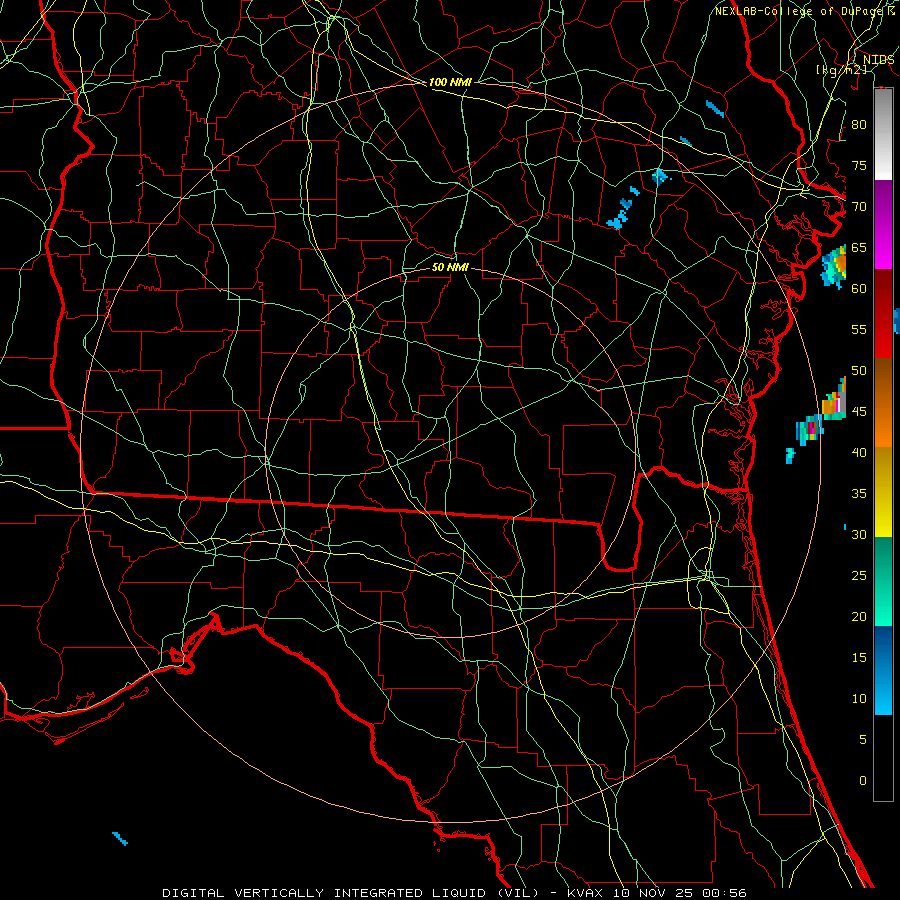Select legend value 75
Viewport: 900px width, 900px height.
(859, 165)
